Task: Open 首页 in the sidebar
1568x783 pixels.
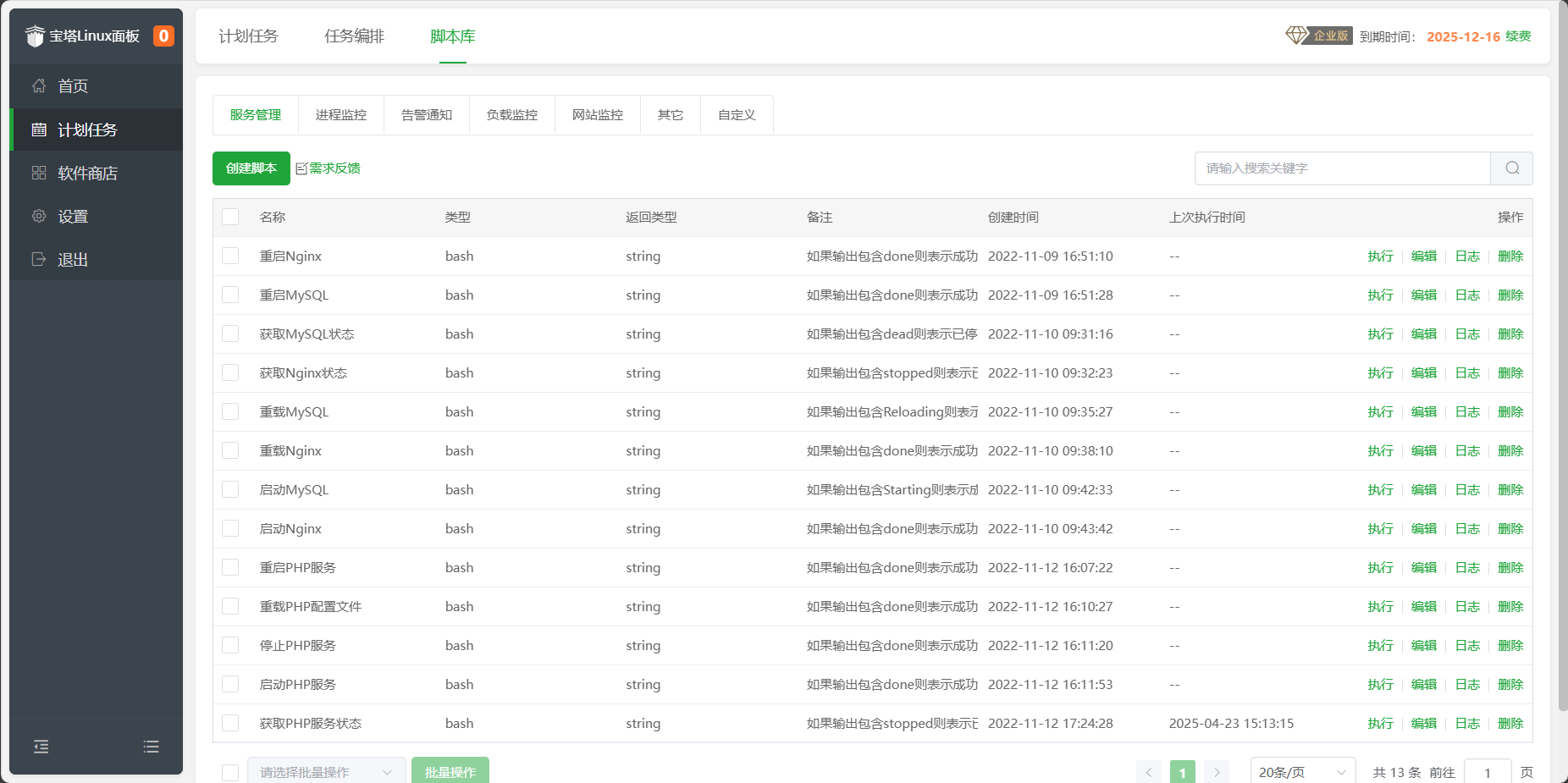Action: pyautogui.click(x=97, y=85)
